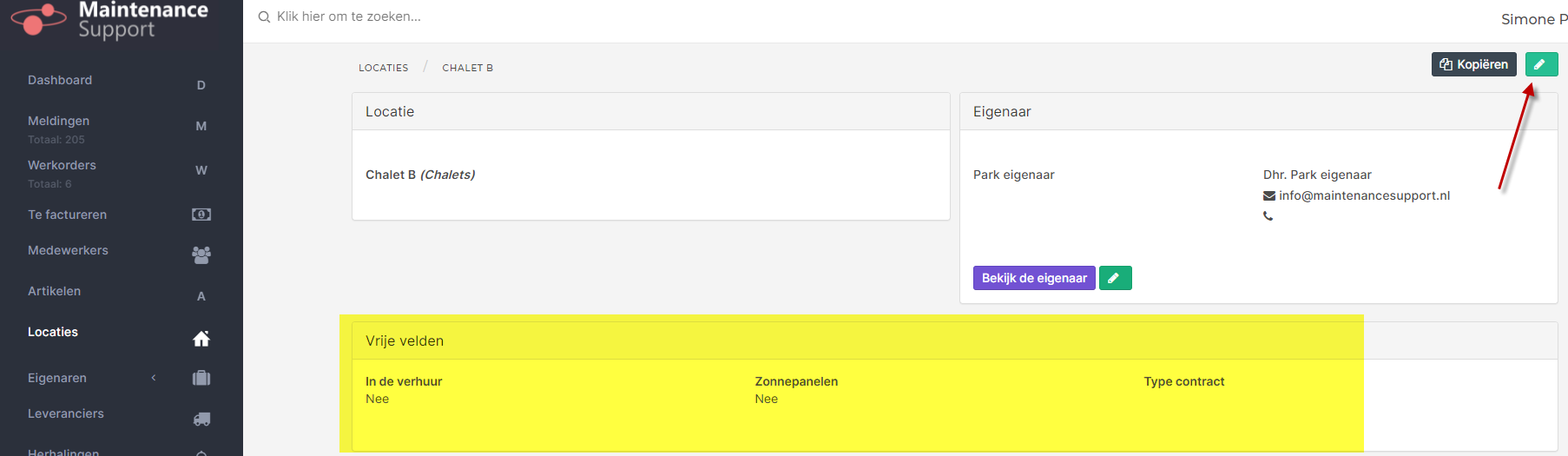
Task: Click the A shortcut letter beside Artikelen
Action: [201, 296]
